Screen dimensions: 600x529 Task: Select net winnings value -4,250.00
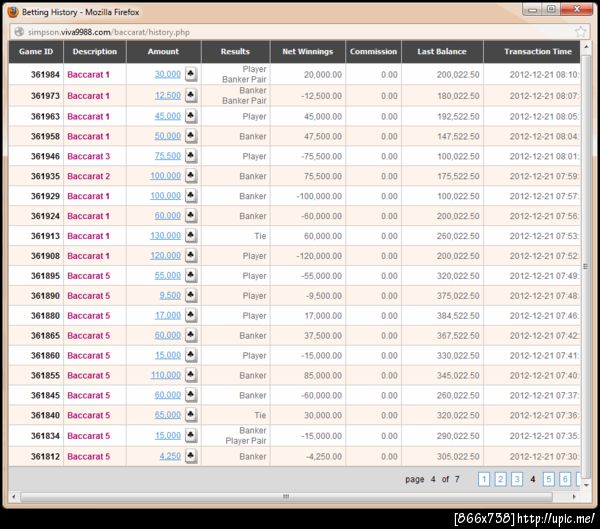[324, 456]
